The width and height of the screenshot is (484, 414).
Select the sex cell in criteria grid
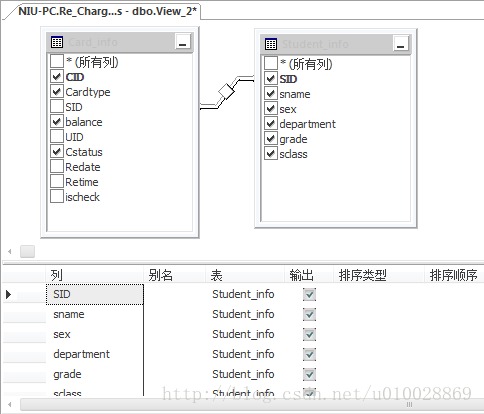click(x=95, y=334)
